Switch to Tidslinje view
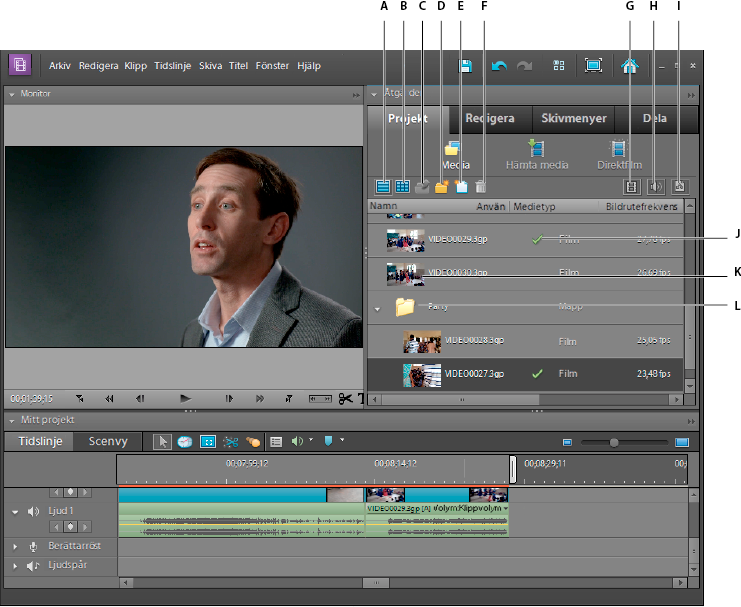Screen dimensions: 741x607 coord(40,442)
